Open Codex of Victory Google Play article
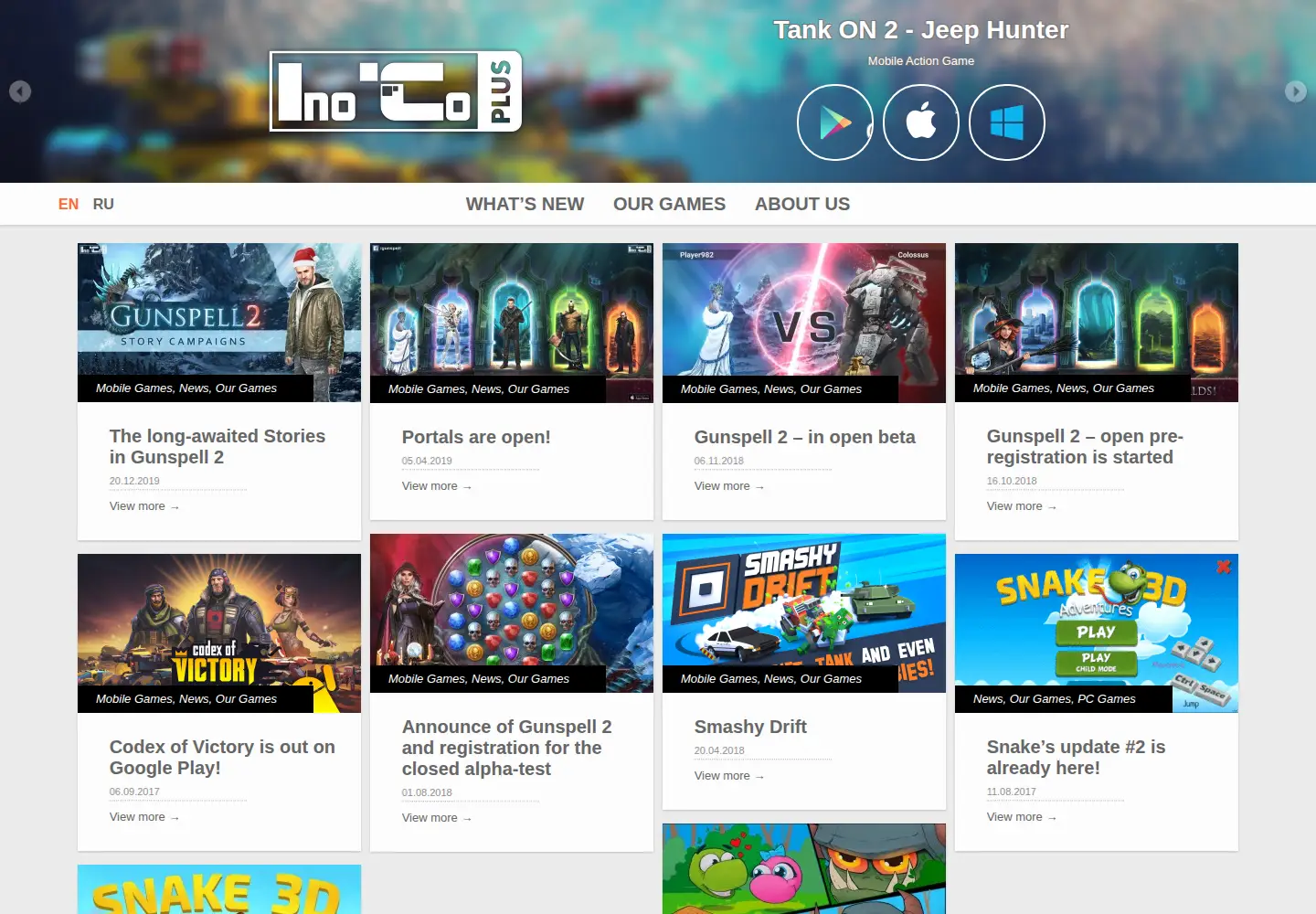 pyautogui.click(x=222, y=757)
